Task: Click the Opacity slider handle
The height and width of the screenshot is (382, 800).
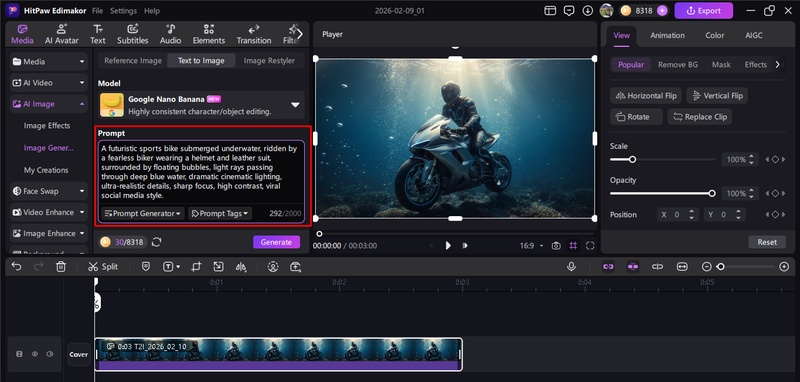Action: 712,193
